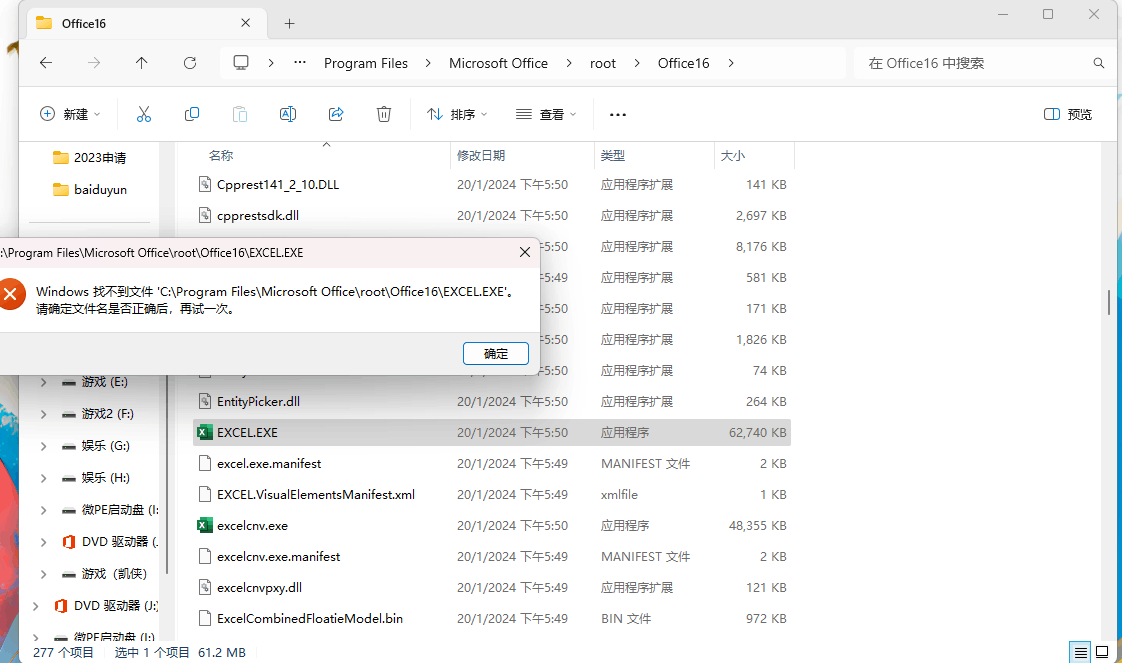Click root in the breadcrumb path
1122x663 pixels.
603,63
